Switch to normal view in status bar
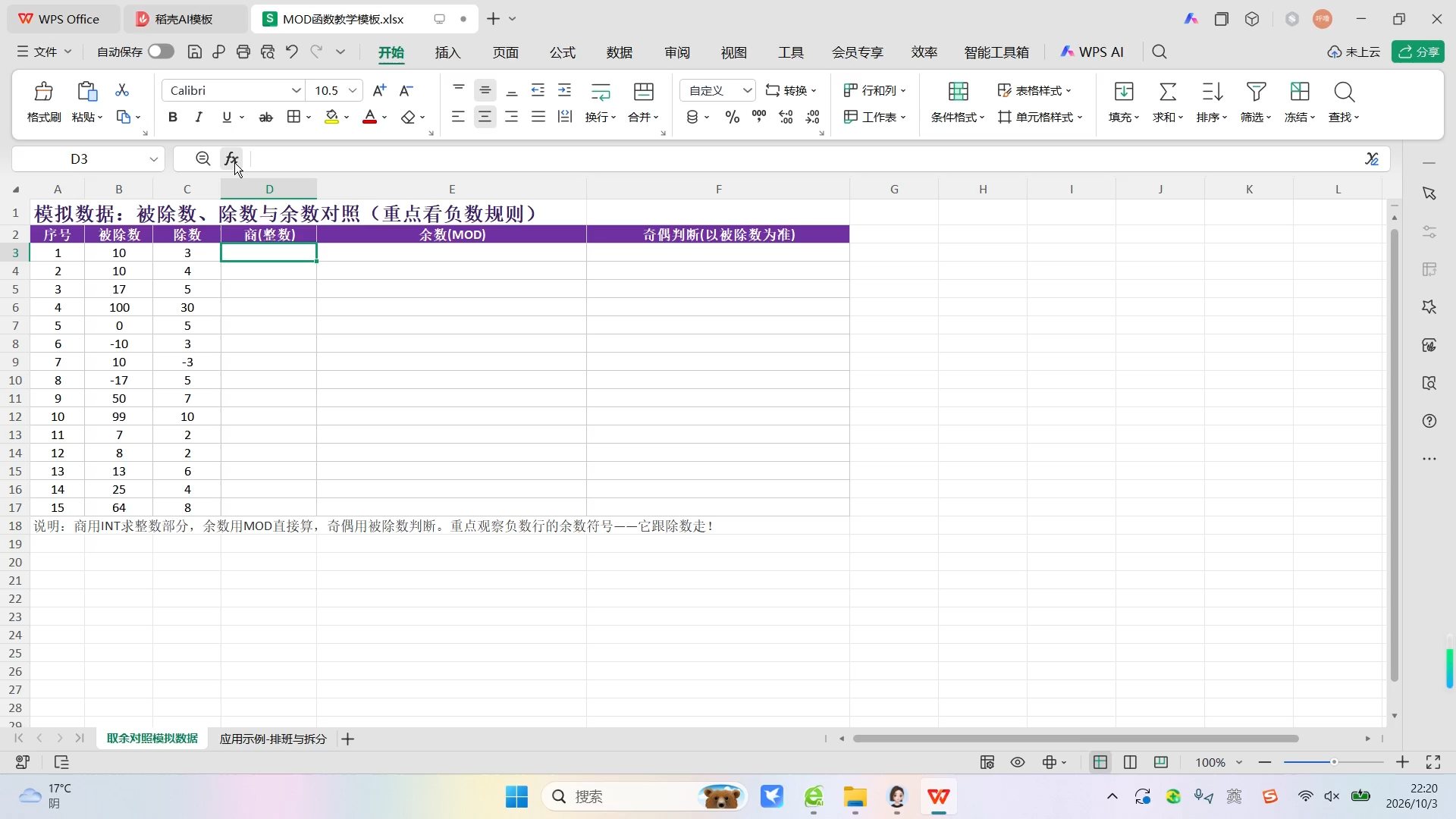The image size is (1456, 819). point(1100,762)
